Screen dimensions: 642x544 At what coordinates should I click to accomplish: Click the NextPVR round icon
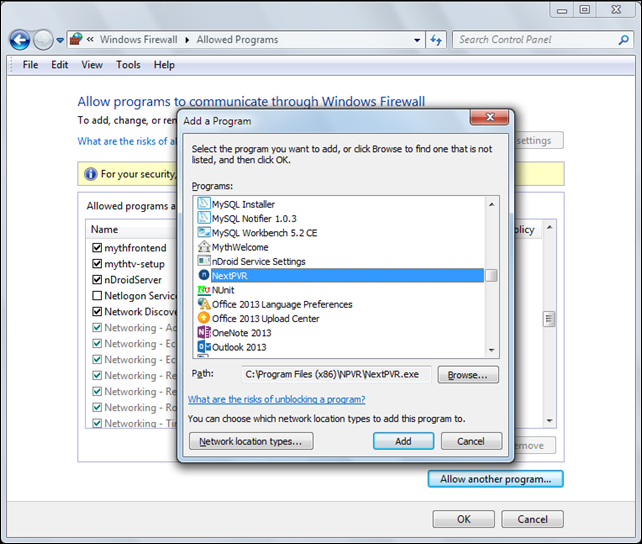point(204,275)
